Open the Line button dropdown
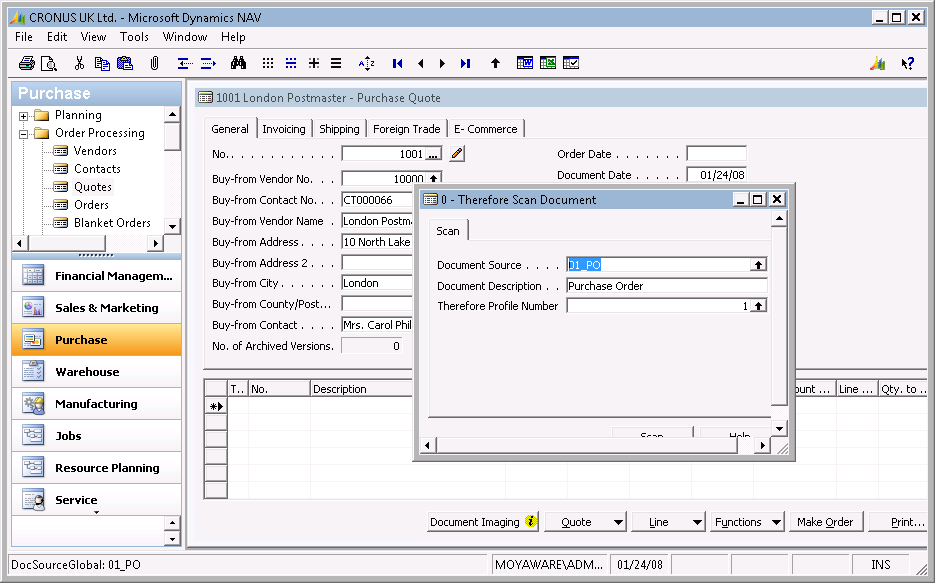This screenshot has width=935, height=583. click(697, 522)
